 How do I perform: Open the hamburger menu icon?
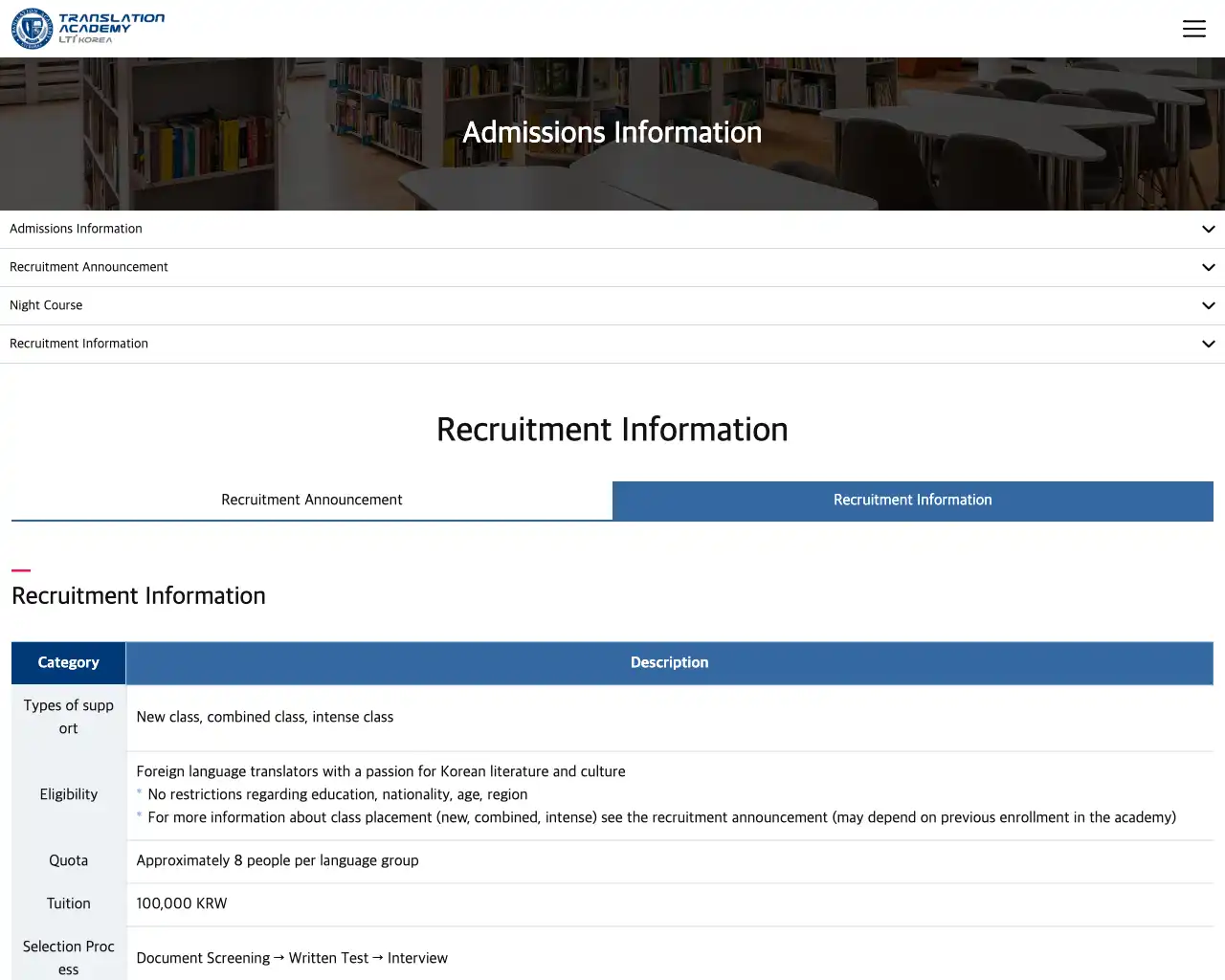tap(1193, 29)
